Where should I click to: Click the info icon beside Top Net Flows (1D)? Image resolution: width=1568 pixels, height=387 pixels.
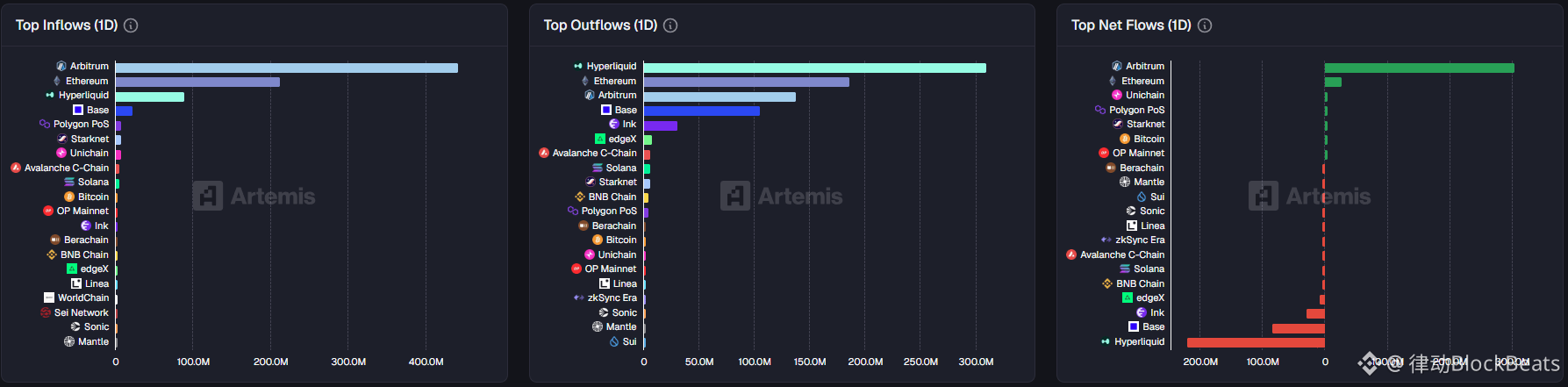click(1205, 25)
